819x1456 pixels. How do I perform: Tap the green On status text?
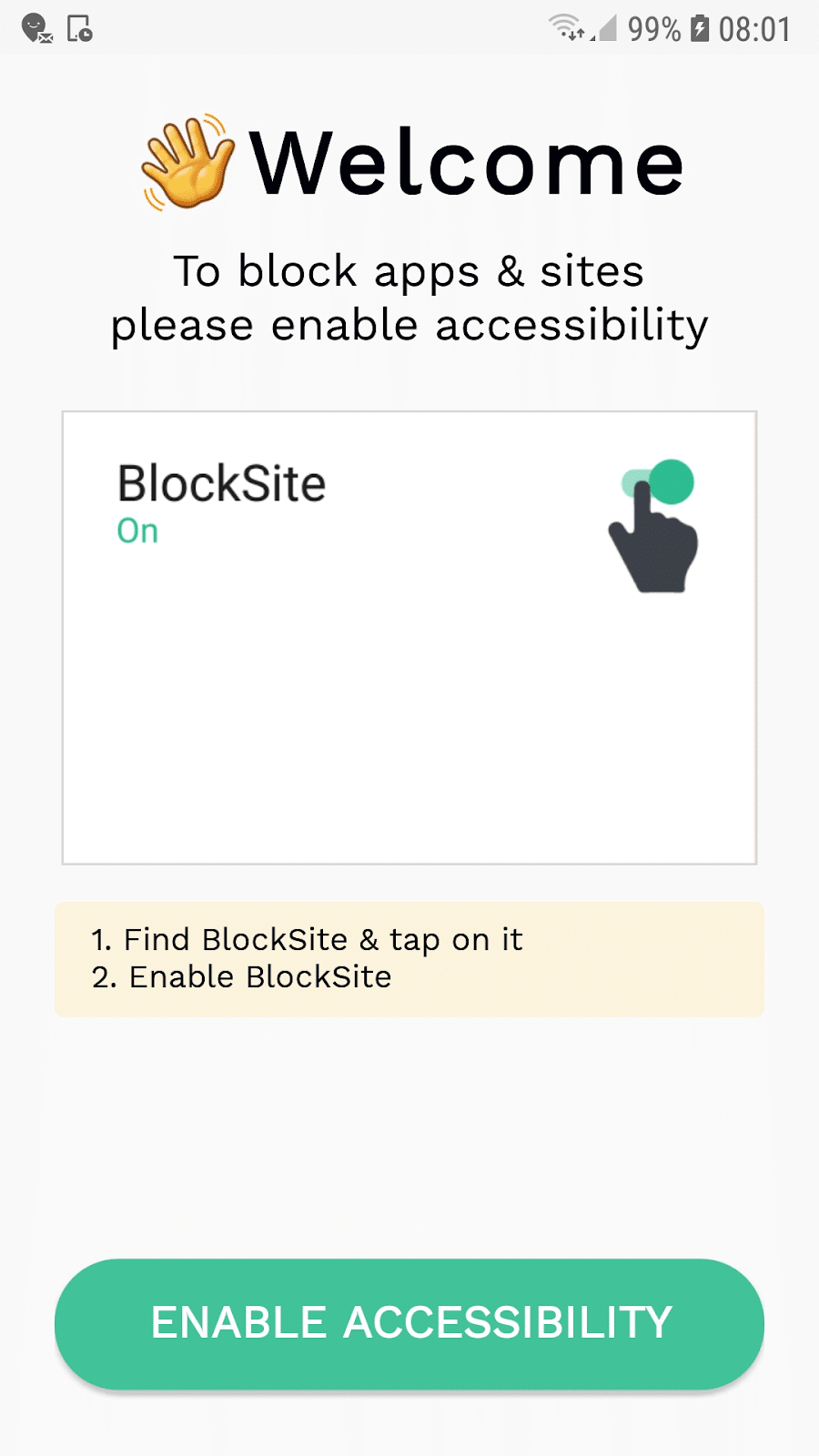[x=138, y=531]
